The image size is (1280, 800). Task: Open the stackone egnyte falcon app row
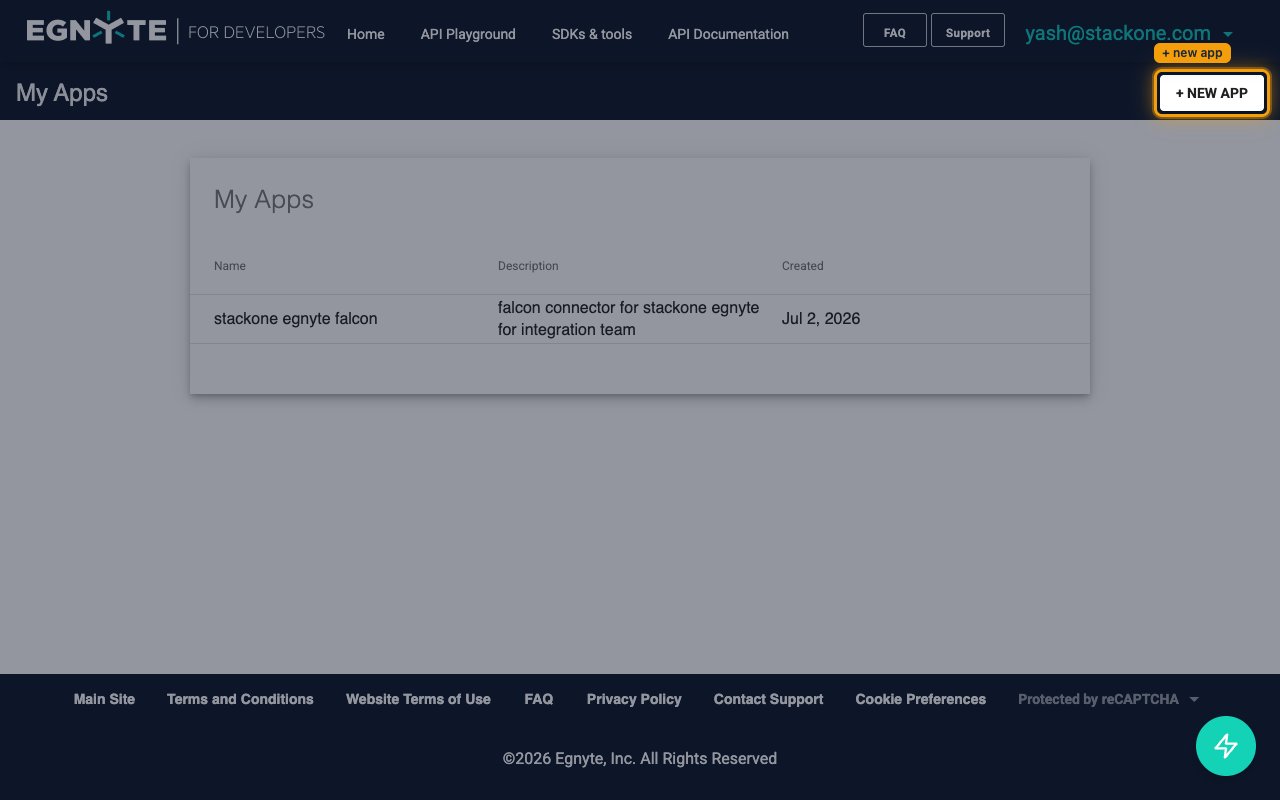(x=640, y=319)
